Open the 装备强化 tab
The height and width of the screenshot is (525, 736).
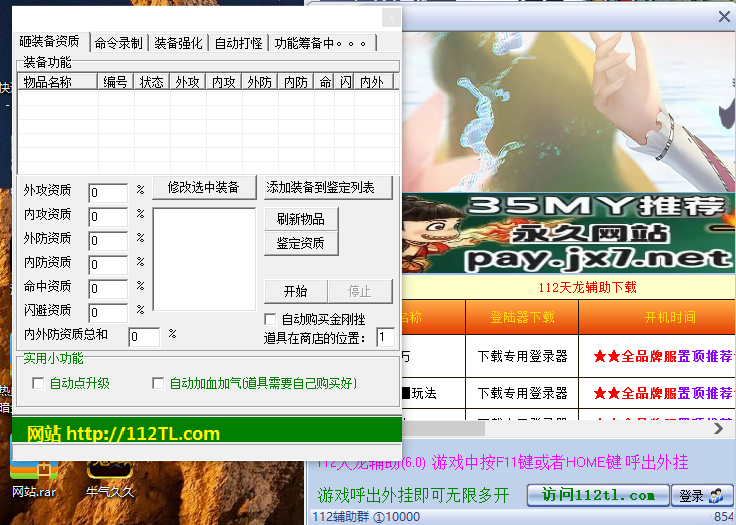(x=179, y=43)
